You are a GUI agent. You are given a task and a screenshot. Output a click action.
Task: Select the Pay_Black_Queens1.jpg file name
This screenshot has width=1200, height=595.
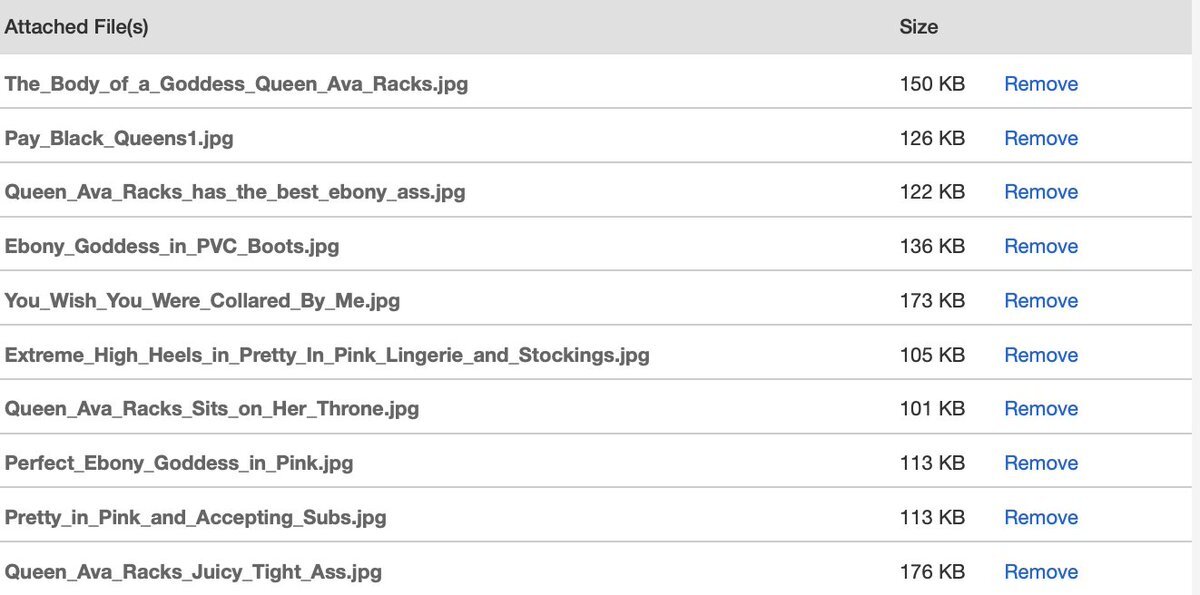click(x=119, y=138)
